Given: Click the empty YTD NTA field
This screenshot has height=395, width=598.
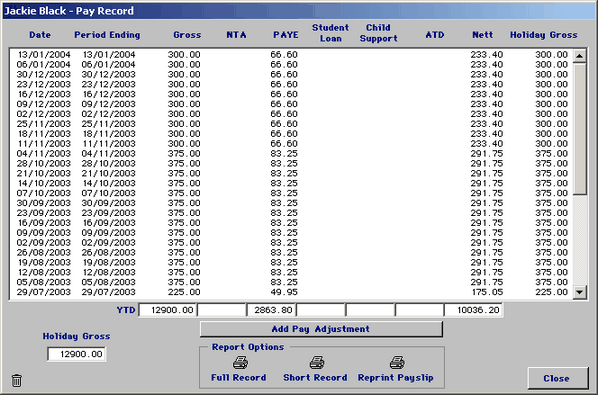Looking at the screenshot, I should (222, 310).
